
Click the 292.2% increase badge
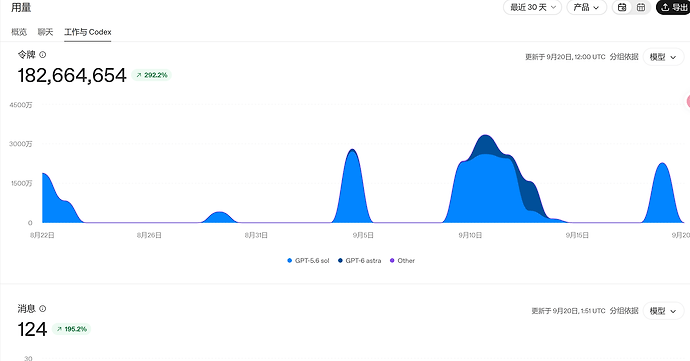152,75
